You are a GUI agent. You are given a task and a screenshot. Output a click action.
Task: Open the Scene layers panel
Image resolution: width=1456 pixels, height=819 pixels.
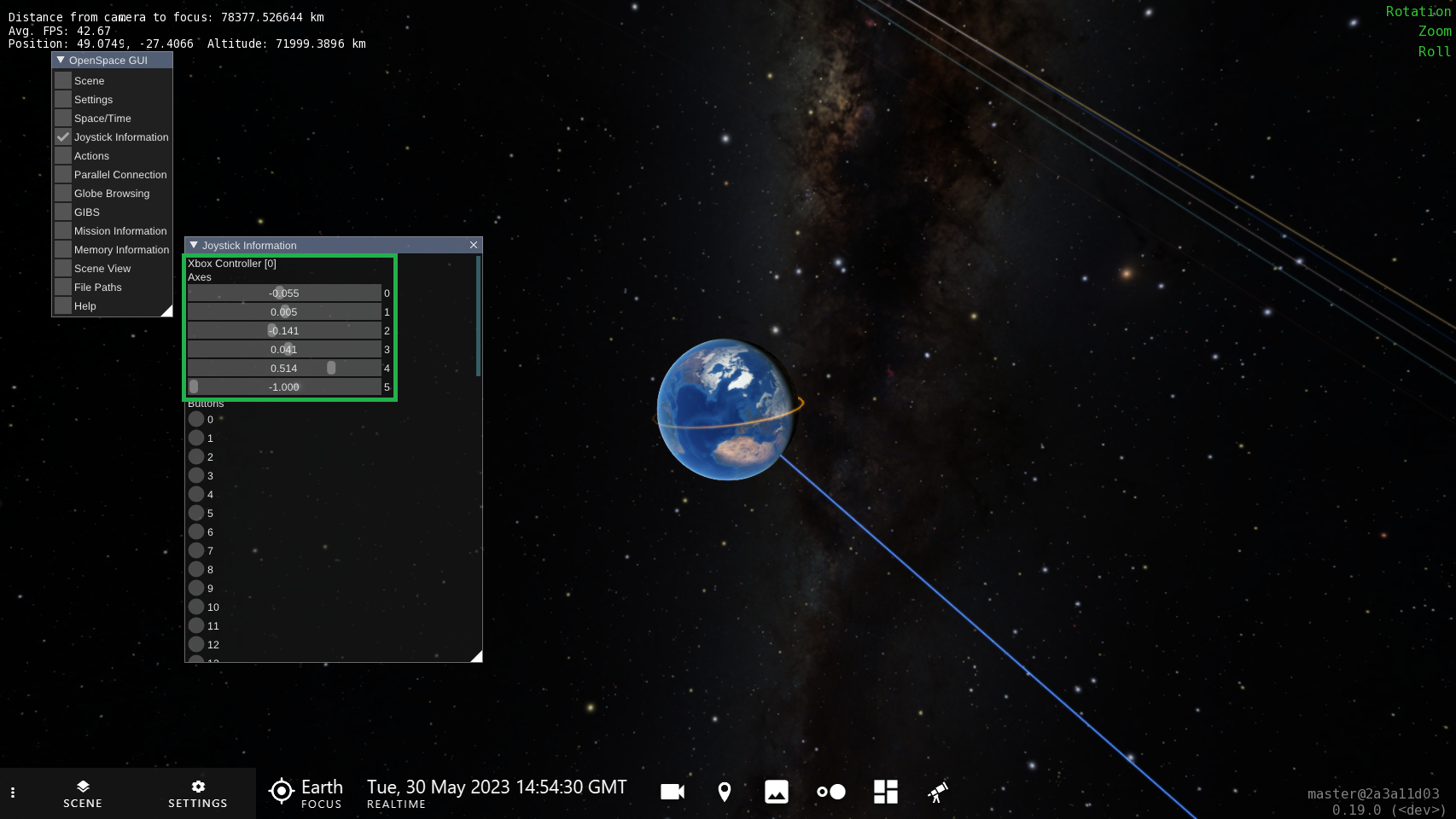click(83, 793)
